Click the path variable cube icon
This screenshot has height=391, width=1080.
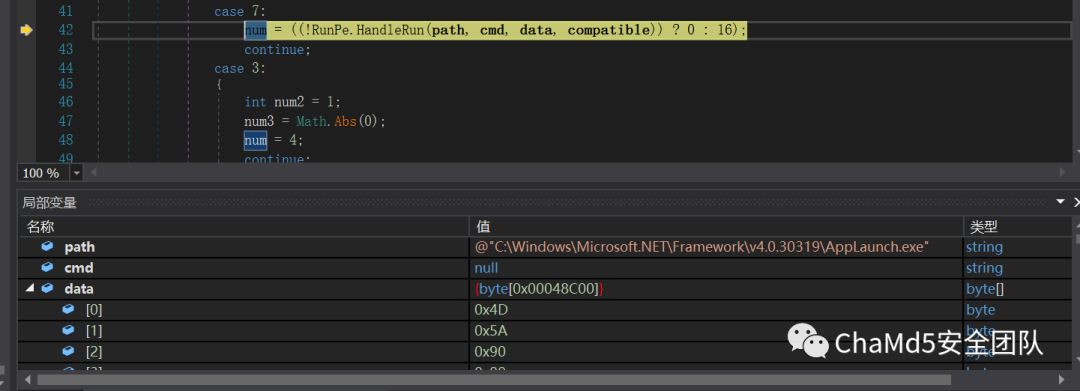pyautogui.click(x=47, y=246)
